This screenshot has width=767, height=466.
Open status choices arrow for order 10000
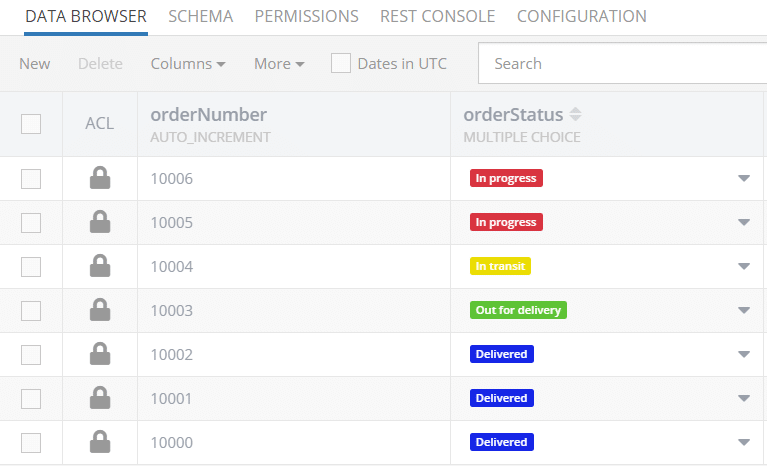(744, 443)
